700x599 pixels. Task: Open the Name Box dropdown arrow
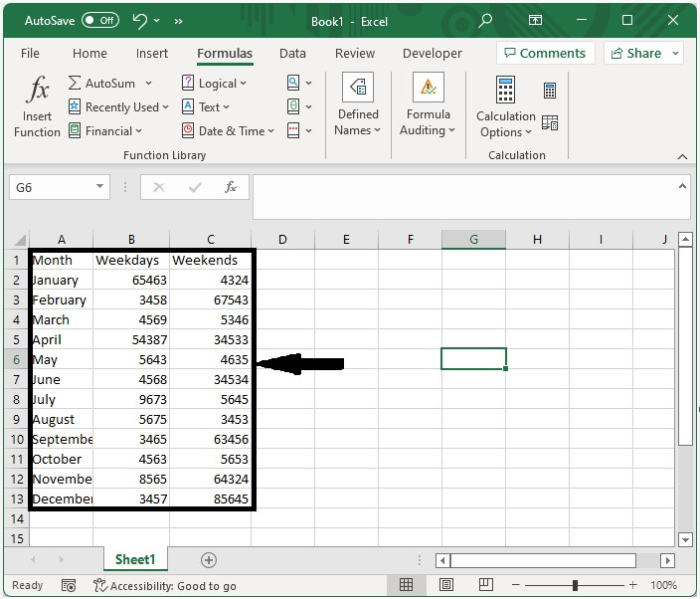click(x=100, y=187)
